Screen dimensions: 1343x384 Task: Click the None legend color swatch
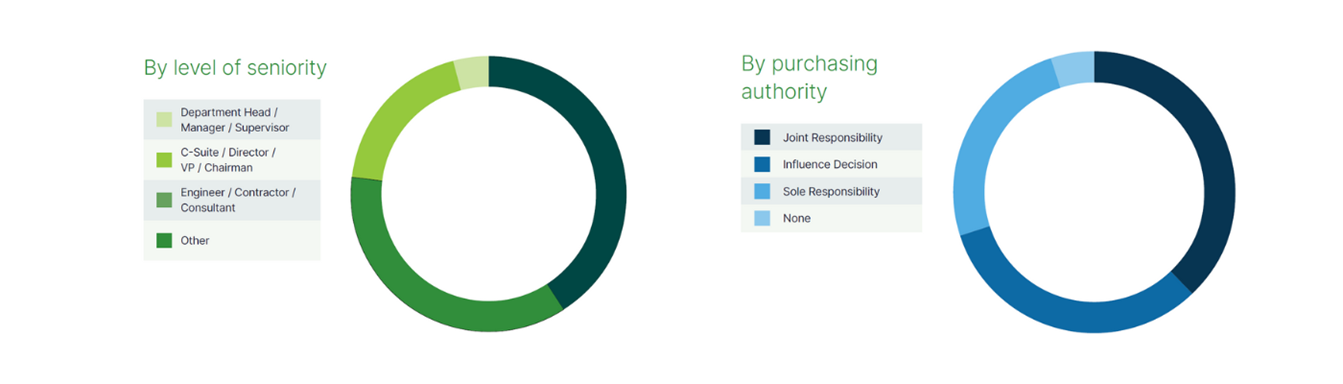tap(762, 218)
